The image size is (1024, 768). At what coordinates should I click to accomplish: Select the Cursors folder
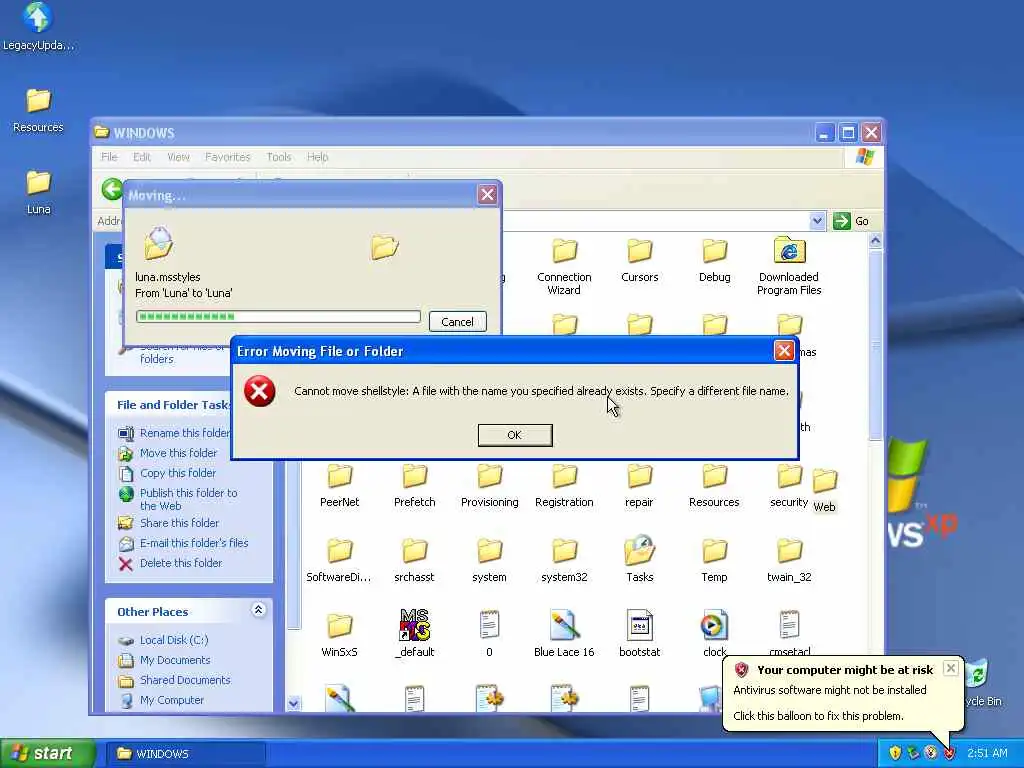pyautogui.click(x=639, y=261)
